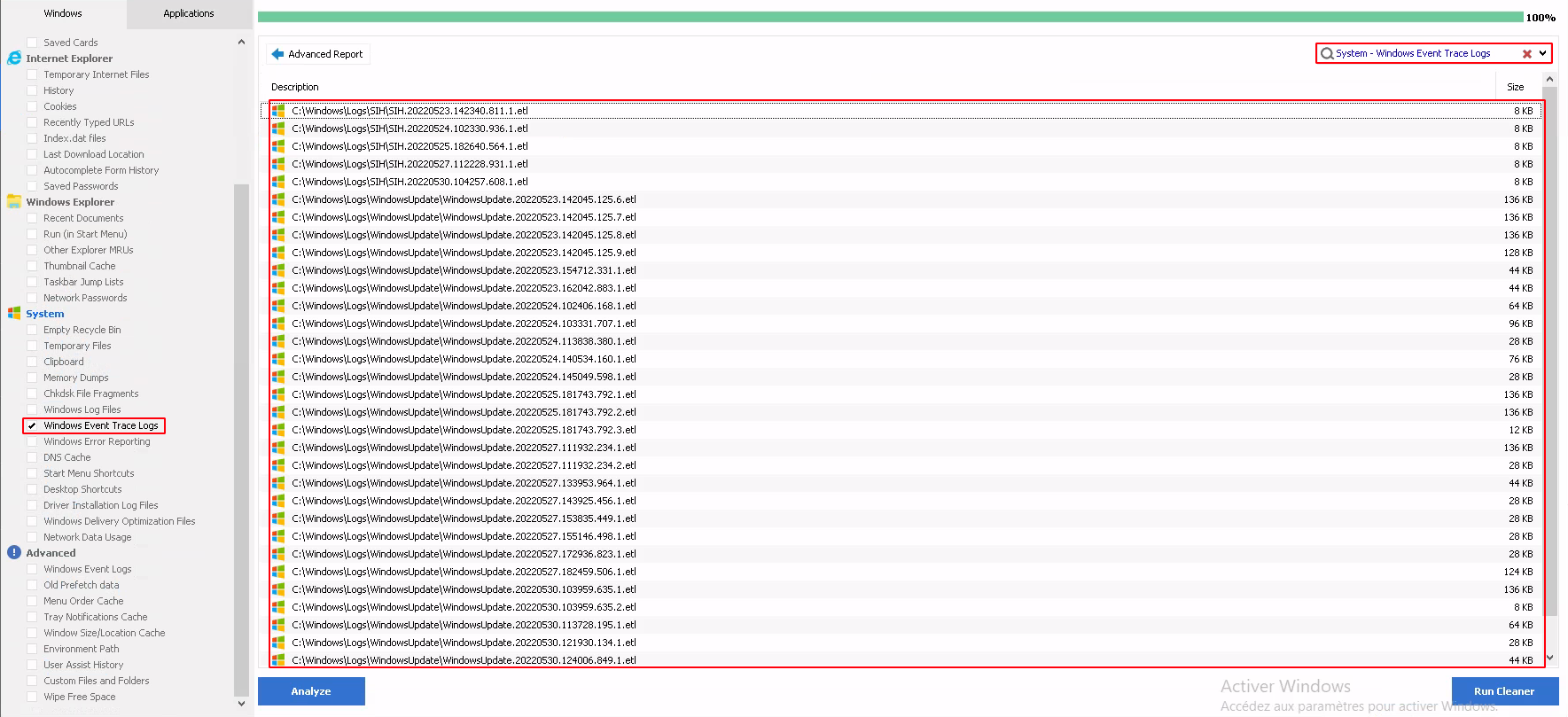Click the Advanced Report back arrow icon
This screenshot has height=717, width=1568.
click(x=277, y=54)
